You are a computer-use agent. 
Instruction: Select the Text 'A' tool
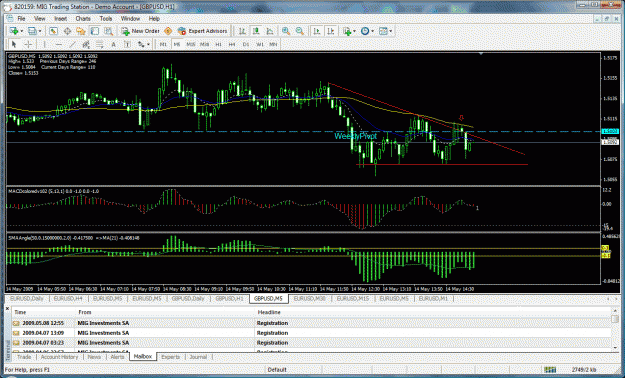114,44
